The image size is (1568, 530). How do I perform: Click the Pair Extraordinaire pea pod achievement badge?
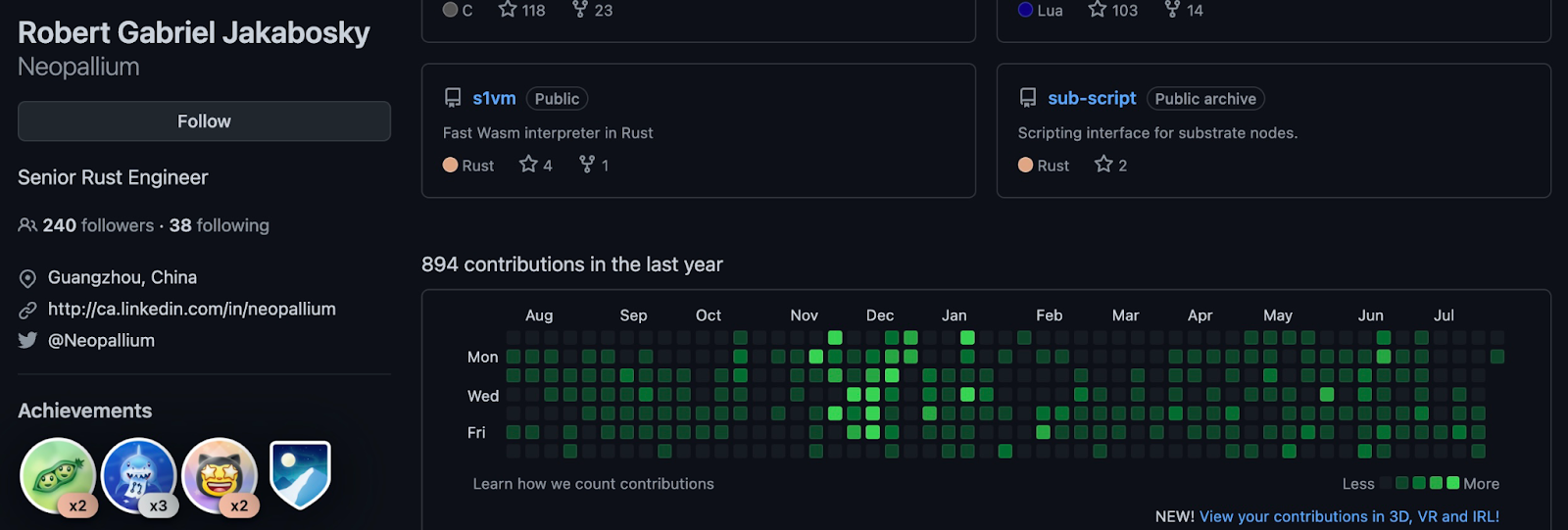[x=58, y=476]
